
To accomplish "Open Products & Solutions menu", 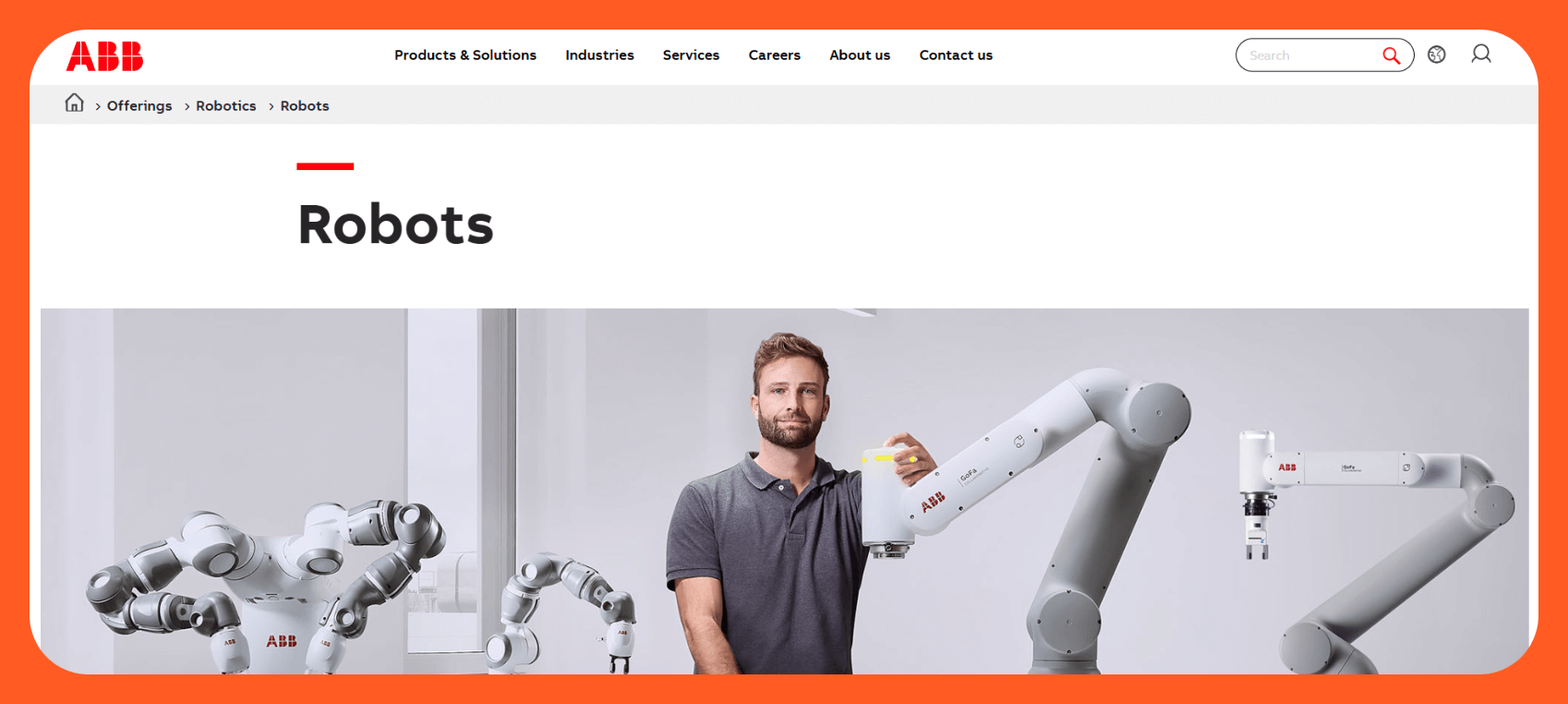I will 465,55.
